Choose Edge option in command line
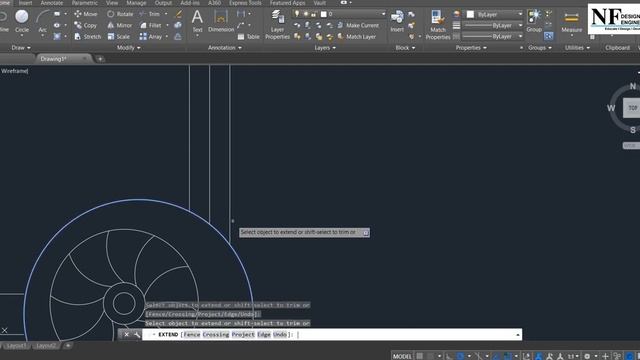Viewport: 640px width, 360px height. tap(264, 334)
